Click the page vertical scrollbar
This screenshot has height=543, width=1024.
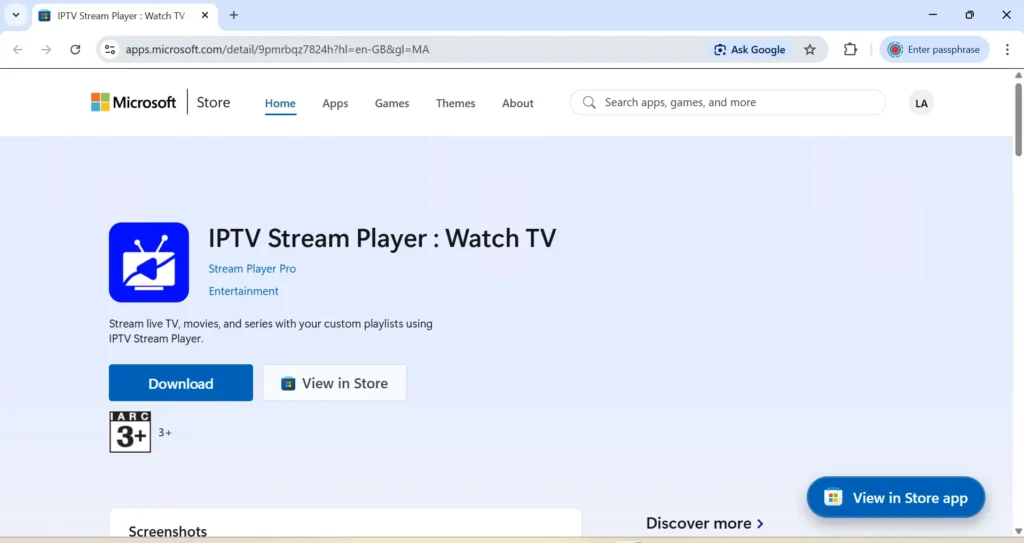[1018, 119]
